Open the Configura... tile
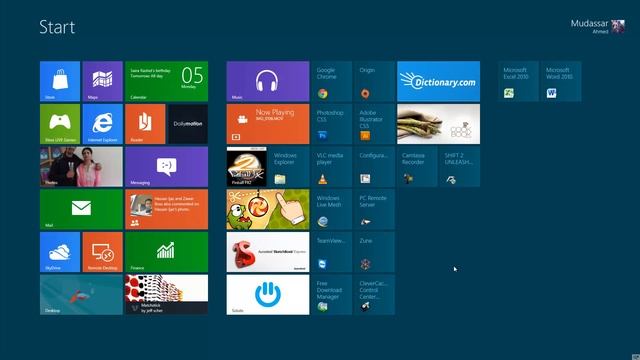Image resolution: width=640 pixels, height=360 pixels. [375, 167]
